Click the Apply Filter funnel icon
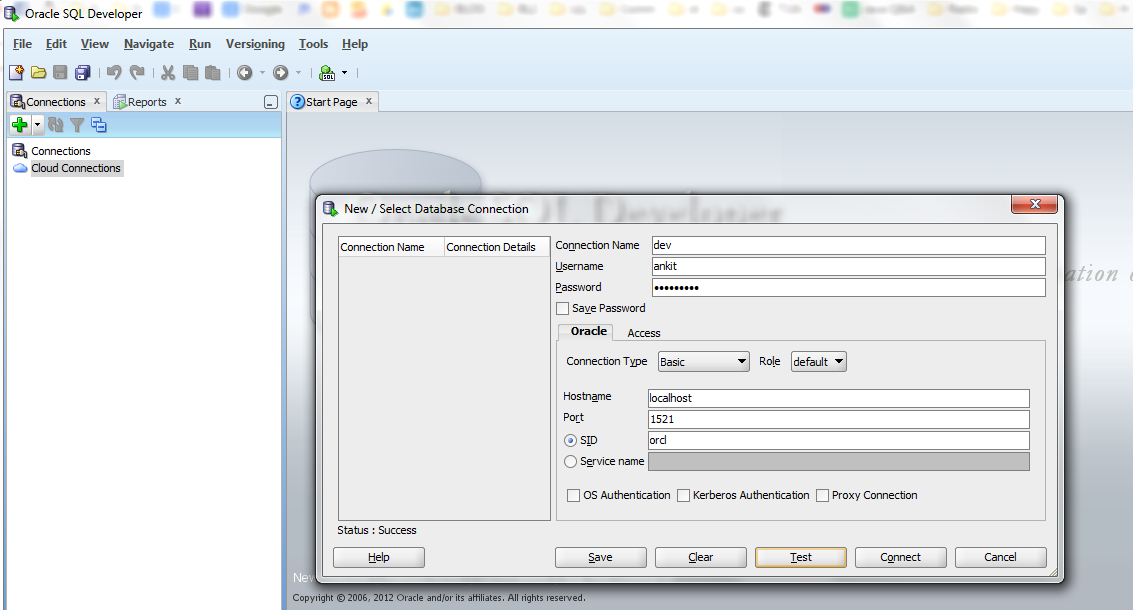Screen dimensions: 1133x610 point(77,125)
